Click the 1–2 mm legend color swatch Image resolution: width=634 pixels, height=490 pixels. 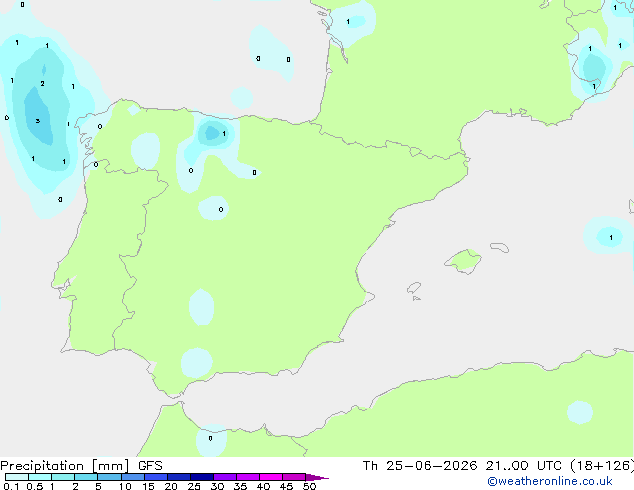63,477
